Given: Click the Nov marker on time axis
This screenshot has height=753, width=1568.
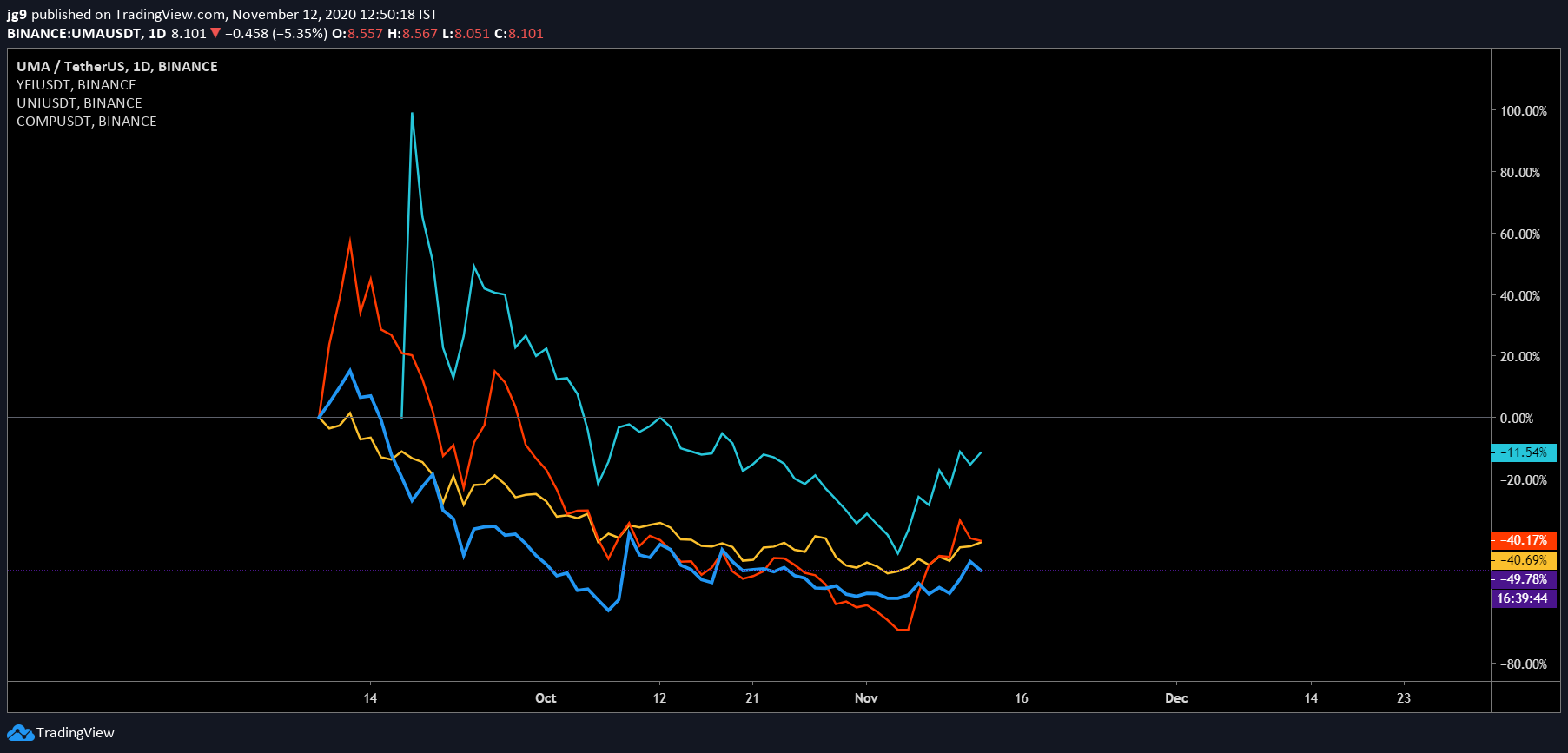Looking at the screenshot, I should tap(866, 698).
